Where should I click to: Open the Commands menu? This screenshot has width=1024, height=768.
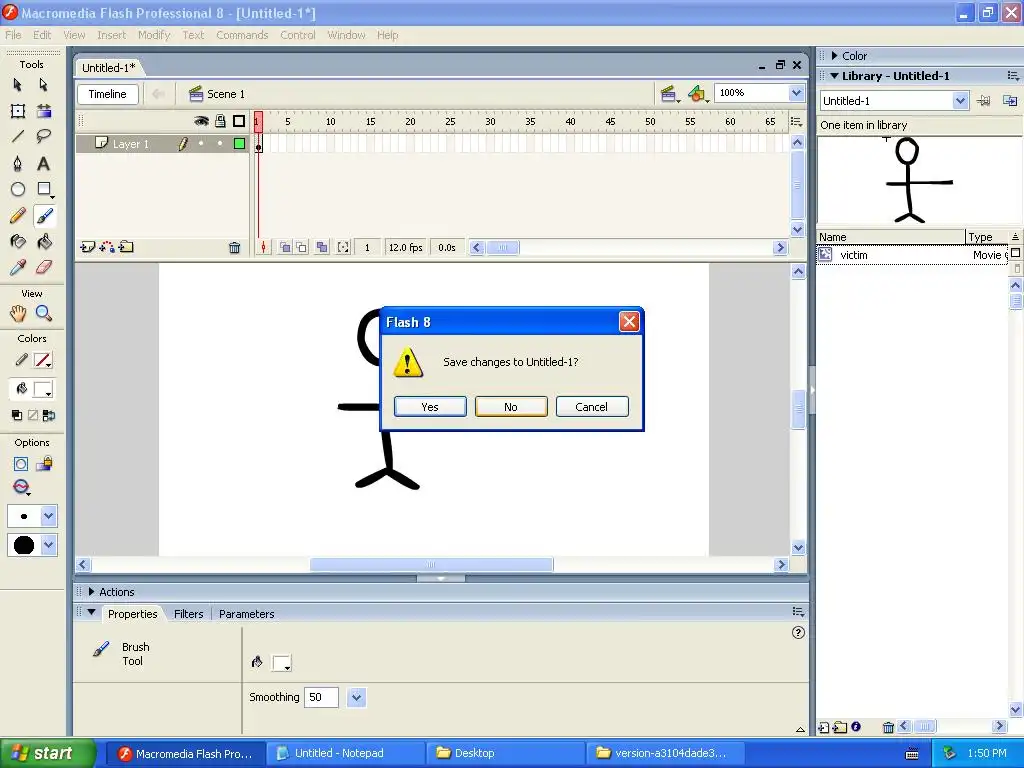242,35
